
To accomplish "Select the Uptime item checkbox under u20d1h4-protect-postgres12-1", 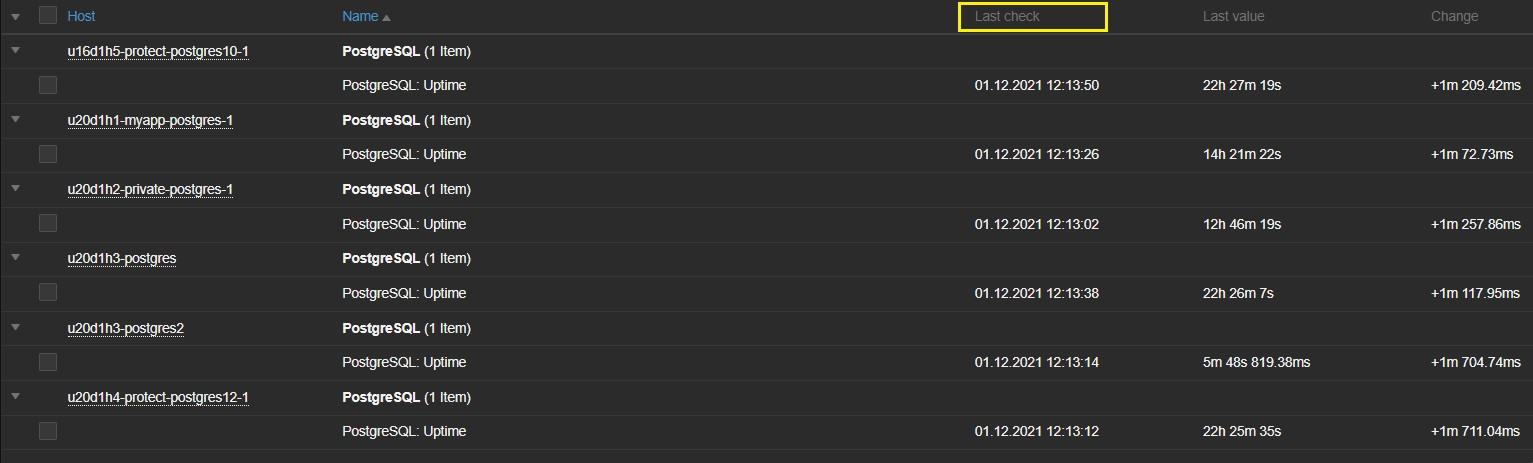I will (x=48, y=431).
